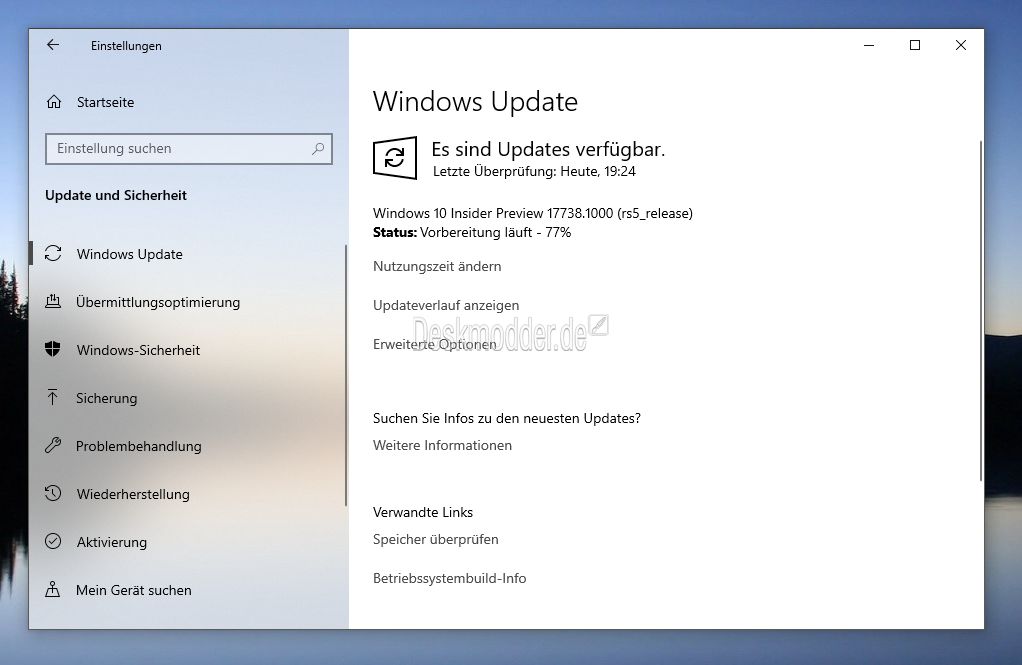
Task: Click the Windows-Sicherheit shield icon
Action: 53,349
